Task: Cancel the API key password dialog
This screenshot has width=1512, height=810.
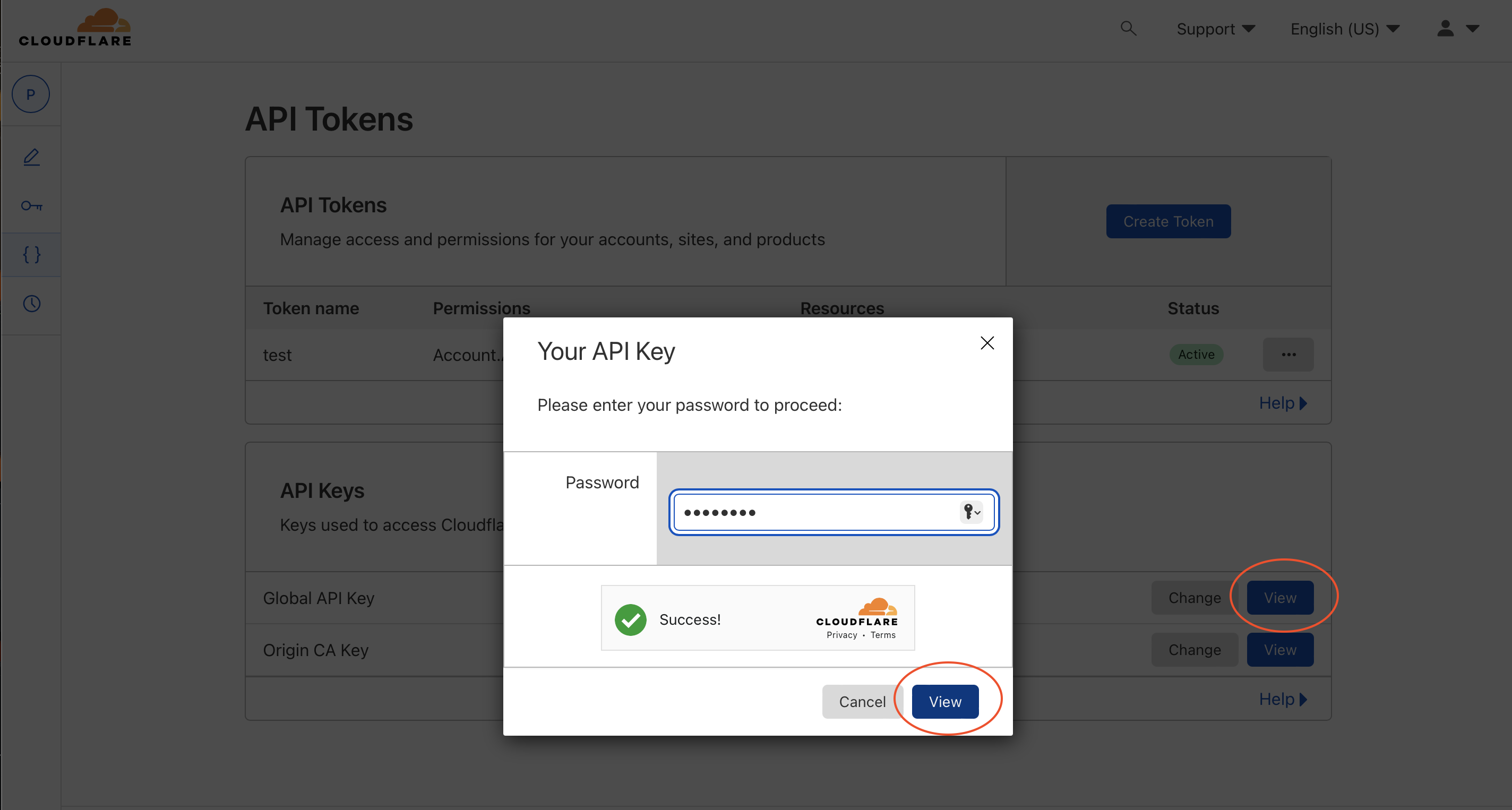Action: 862,701
